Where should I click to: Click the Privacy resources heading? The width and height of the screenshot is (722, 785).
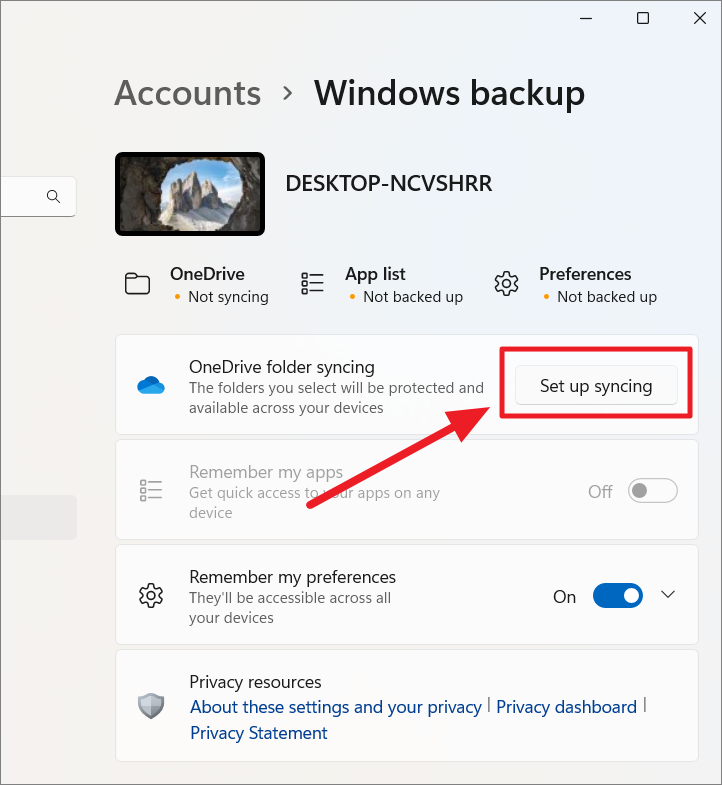point(255,682)
